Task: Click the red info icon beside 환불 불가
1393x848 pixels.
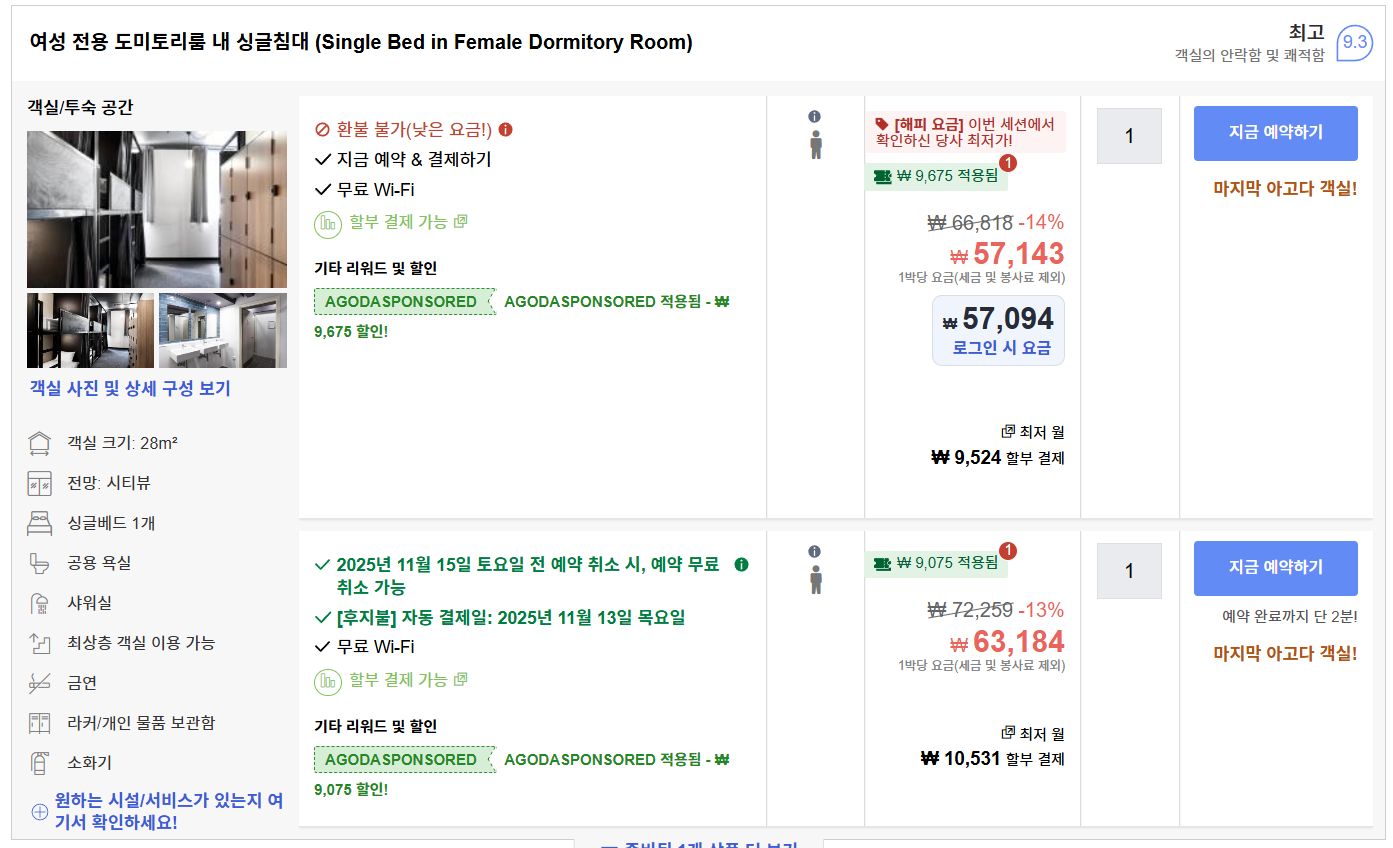Action: pos(505,130)
